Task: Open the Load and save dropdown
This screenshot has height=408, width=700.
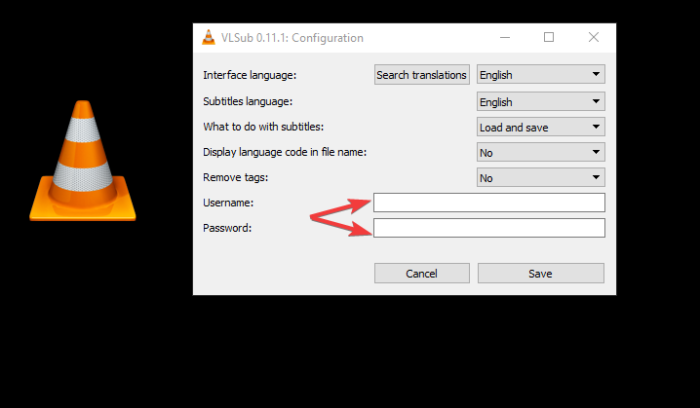Action: coord(541,127)
